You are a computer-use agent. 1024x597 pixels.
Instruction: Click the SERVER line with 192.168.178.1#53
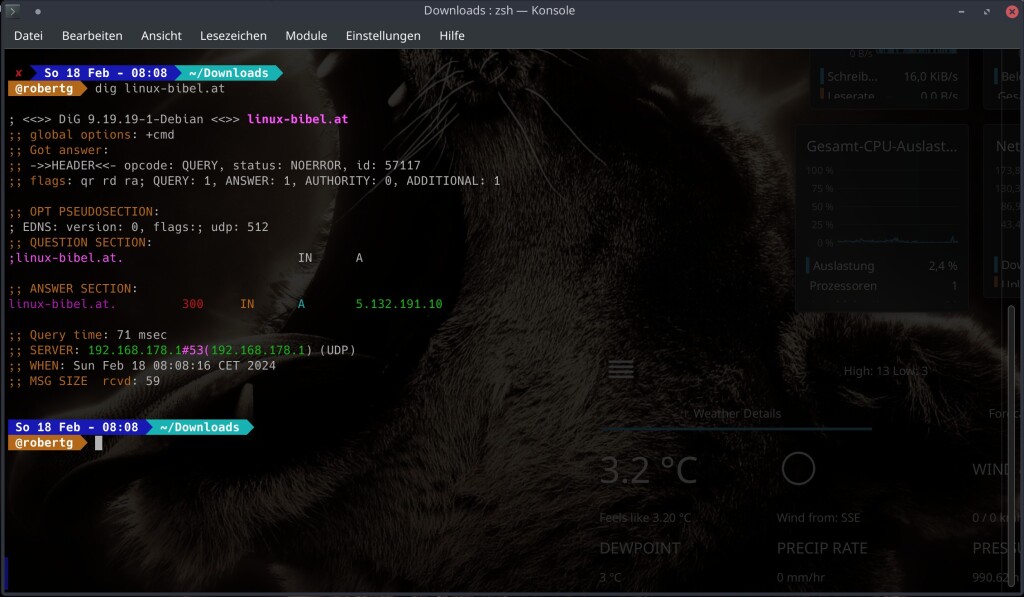tap(182, 350)
